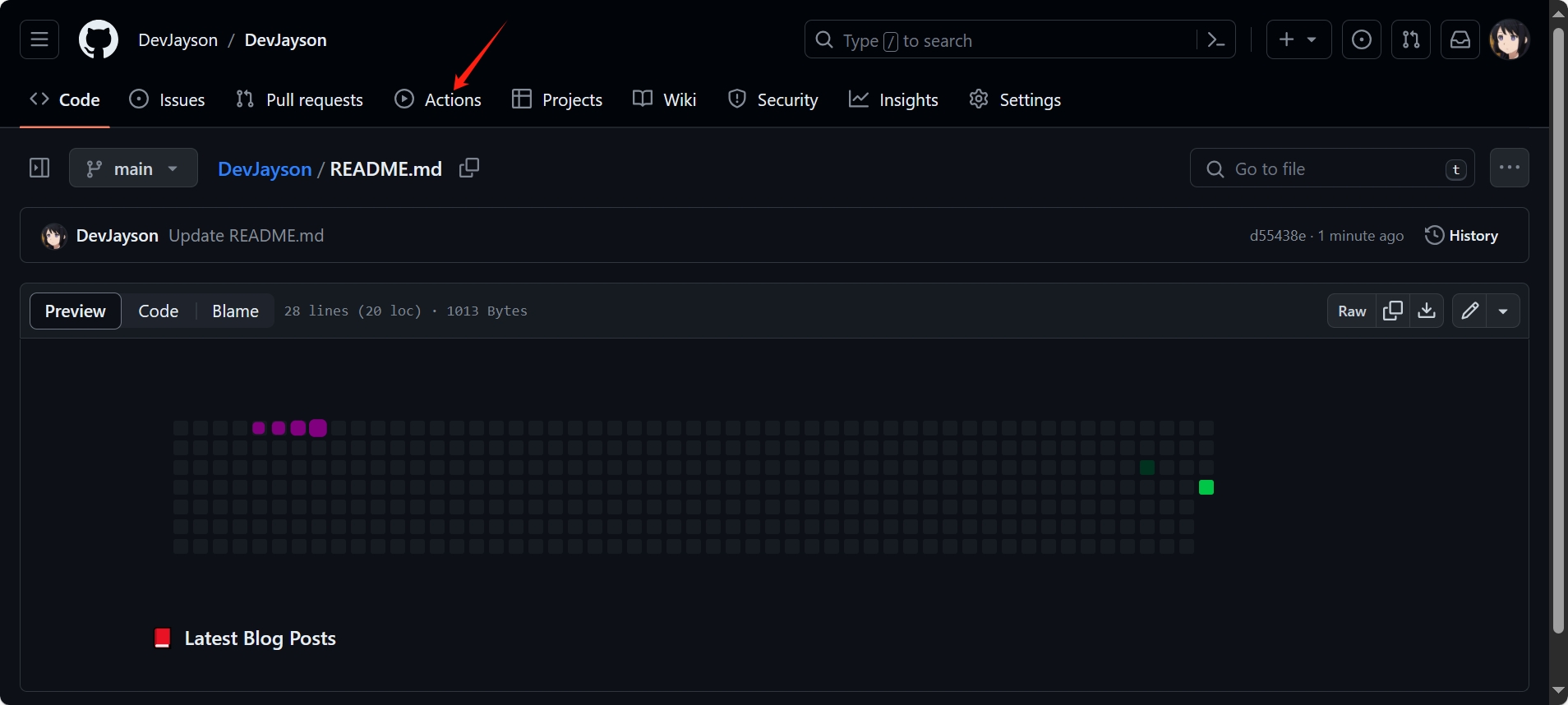
Task: Copy raw file contents
Action: tap(1393, 311)
